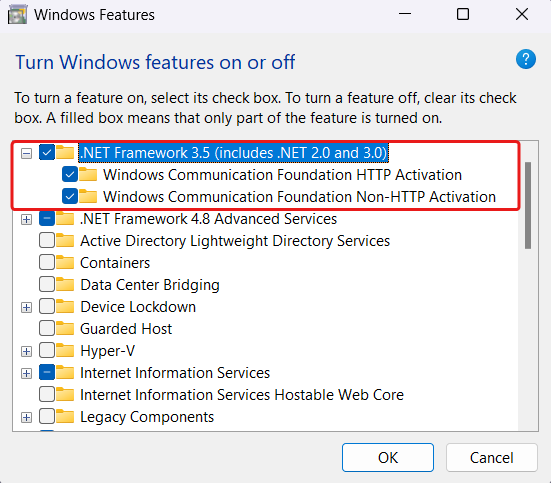Image resolution: width=551 pixels, height=483 pixels.
Task: Click the .NET Framework 3.5 folder icon
Action: 65,153
